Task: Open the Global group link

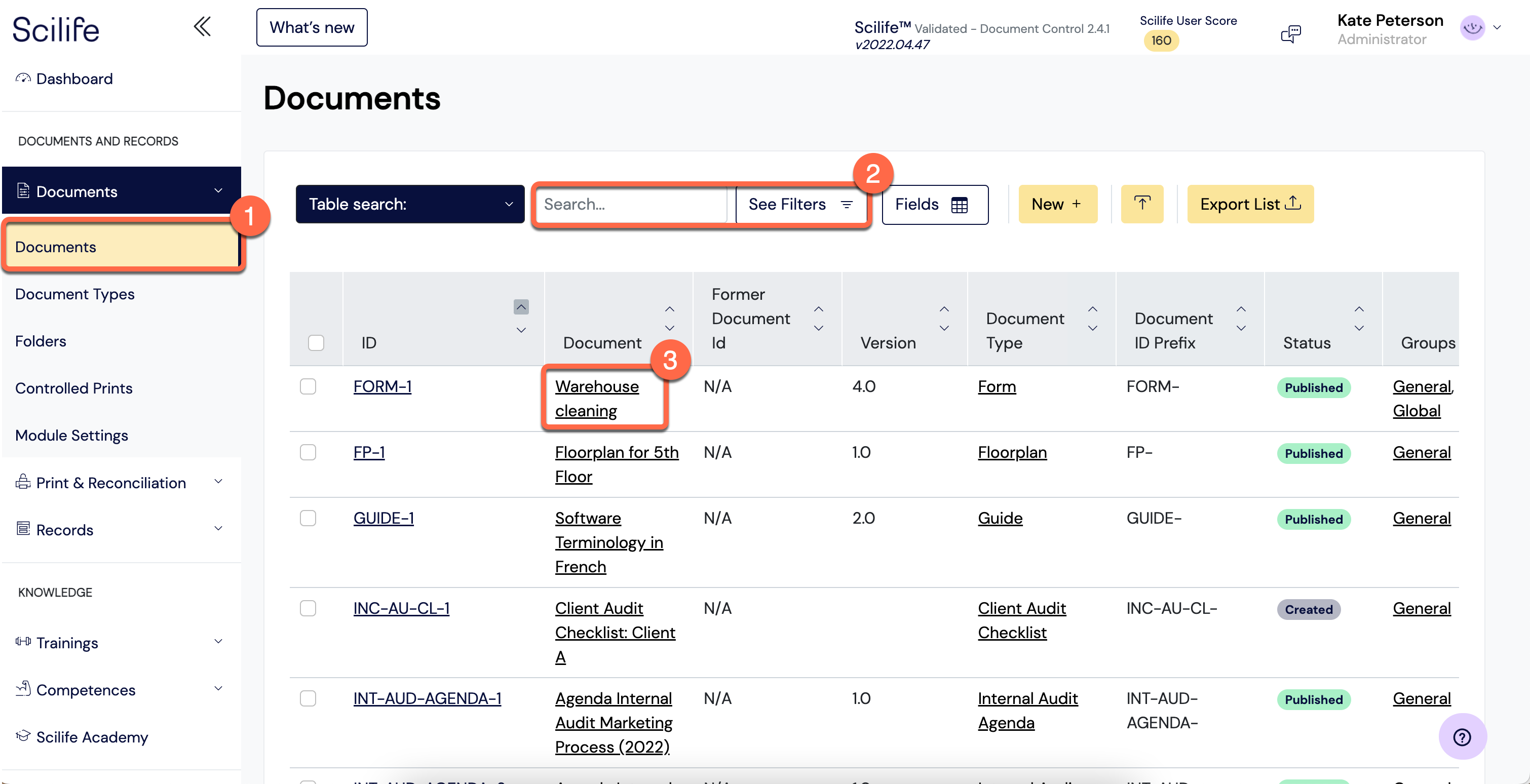Action: (1416, 411)
